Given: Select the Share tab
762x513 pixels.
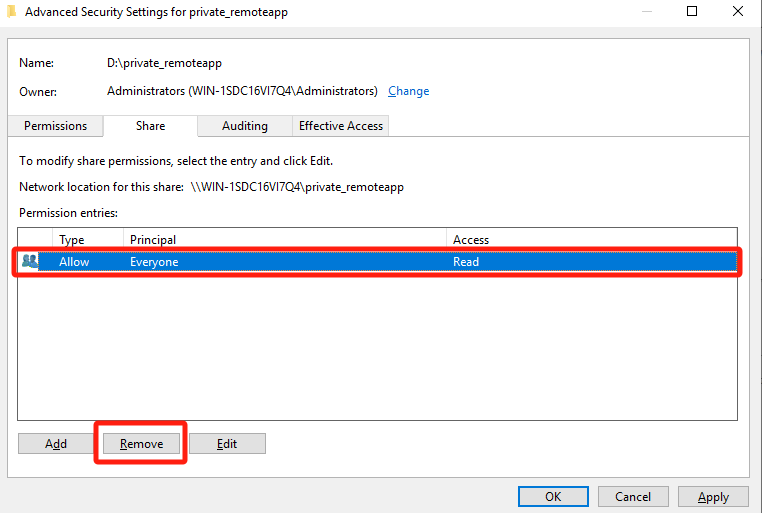Looking at the screenshot, I should 149,126.
